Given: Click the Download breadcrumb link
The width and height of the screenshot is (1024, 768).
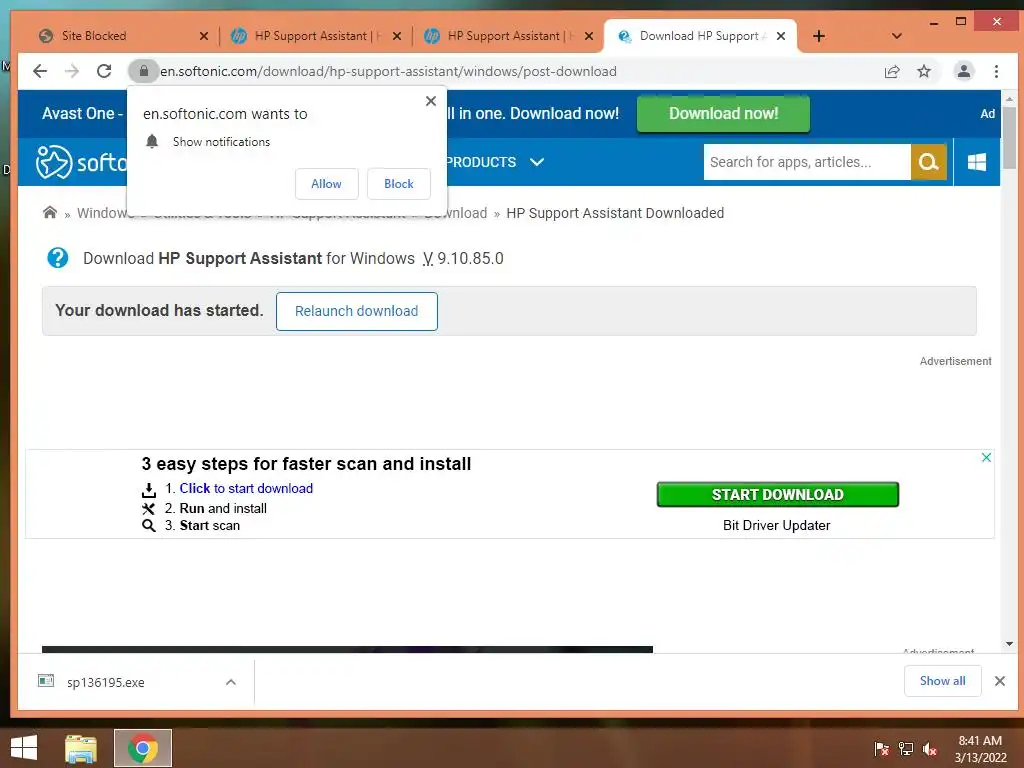Looking at the screenshot, I should [x=456, y=213].
